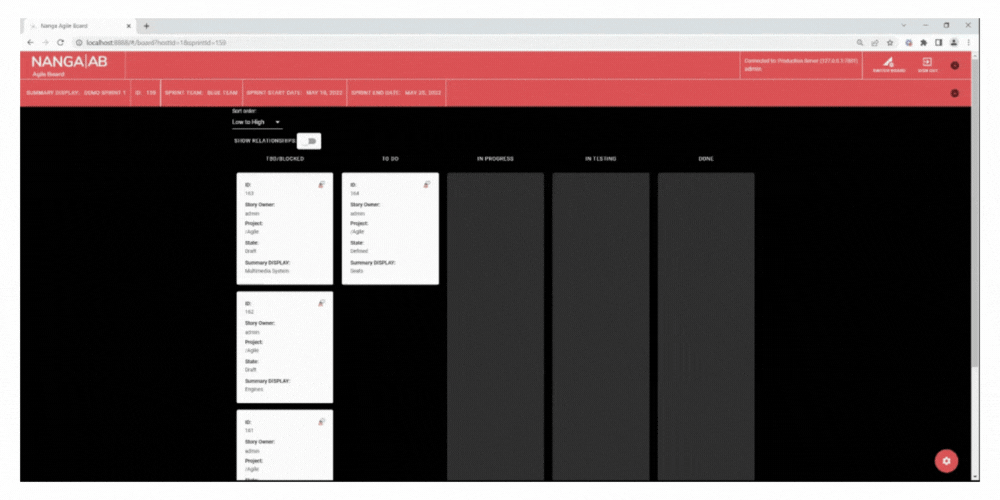This screenshot has width=1000, height=500.
Task: Reload the page in the browser
Action: point(61,42)
